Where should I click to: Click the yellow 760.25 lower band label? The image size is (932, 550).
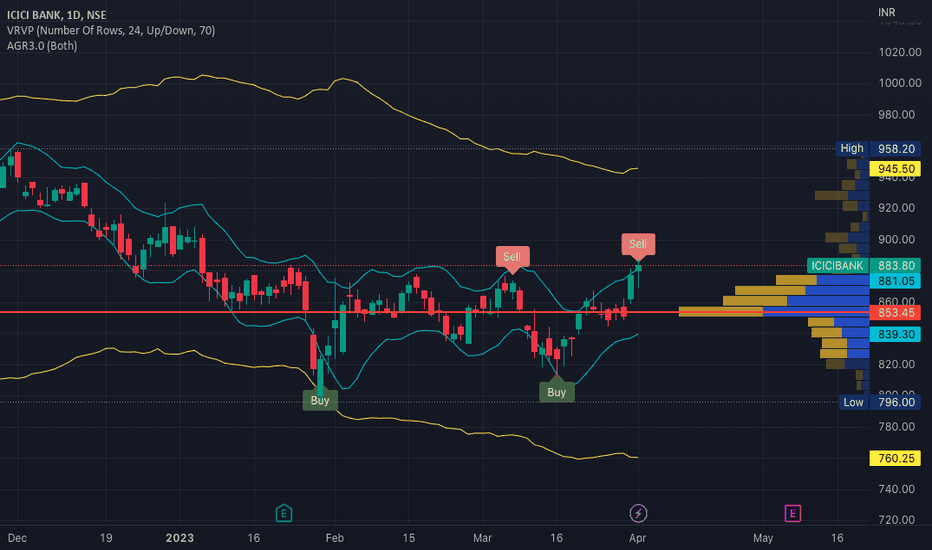pos(895,458)
